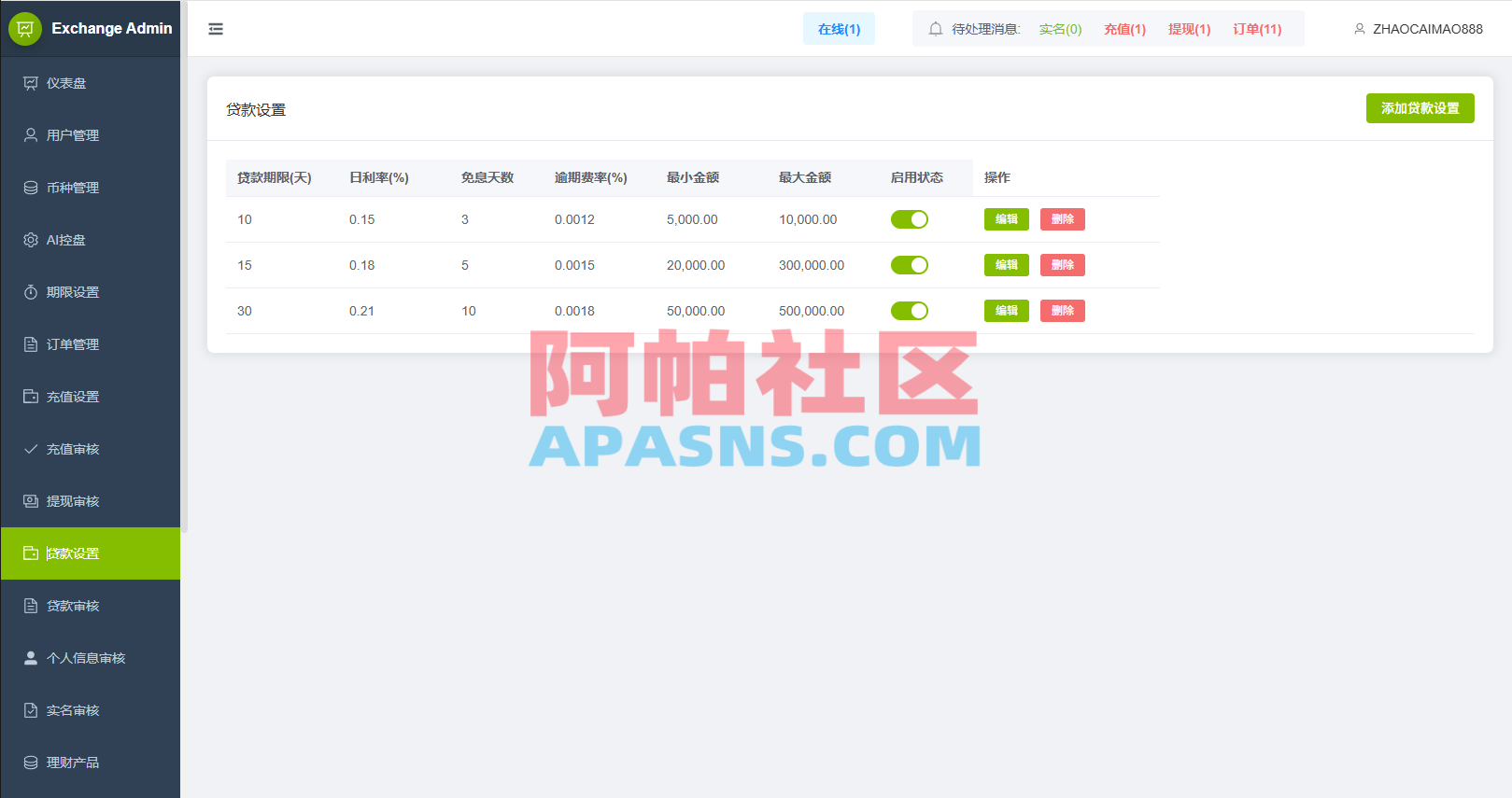Click the 在线(1) online badge
This screenshot has width=1512, height=798.
839,29
